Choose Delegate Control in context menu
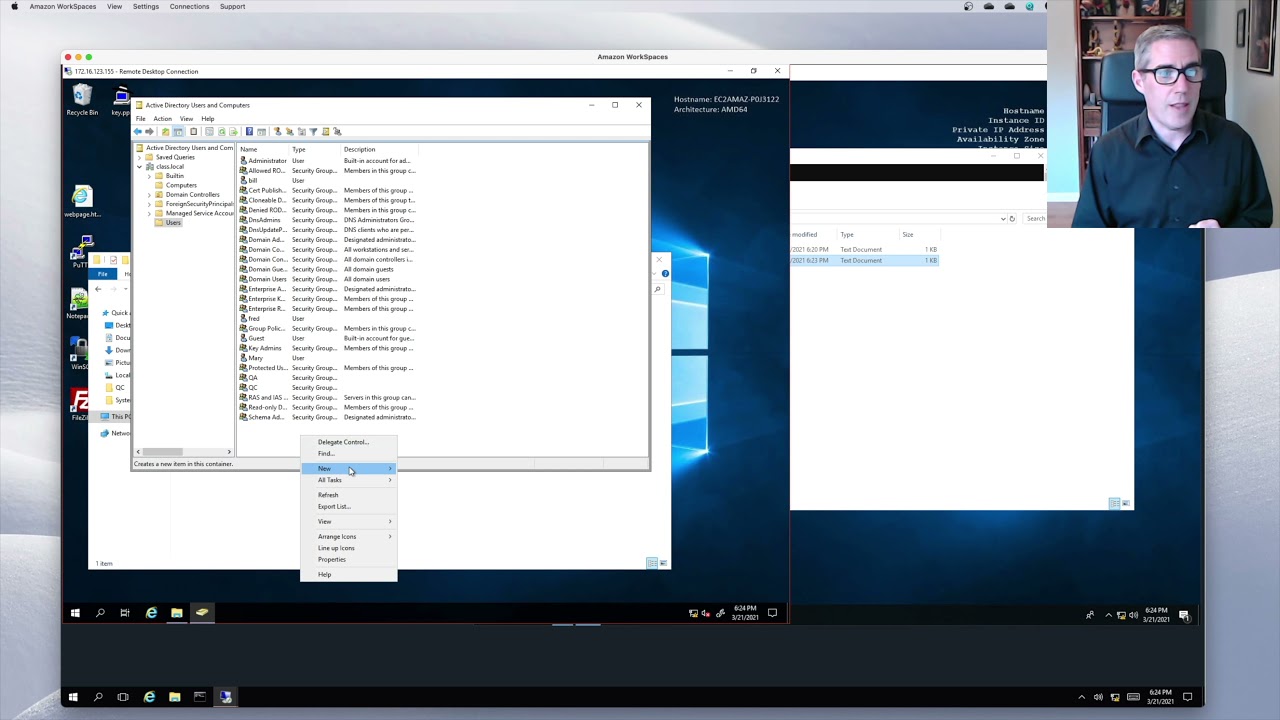 click(x=349, y=442)
